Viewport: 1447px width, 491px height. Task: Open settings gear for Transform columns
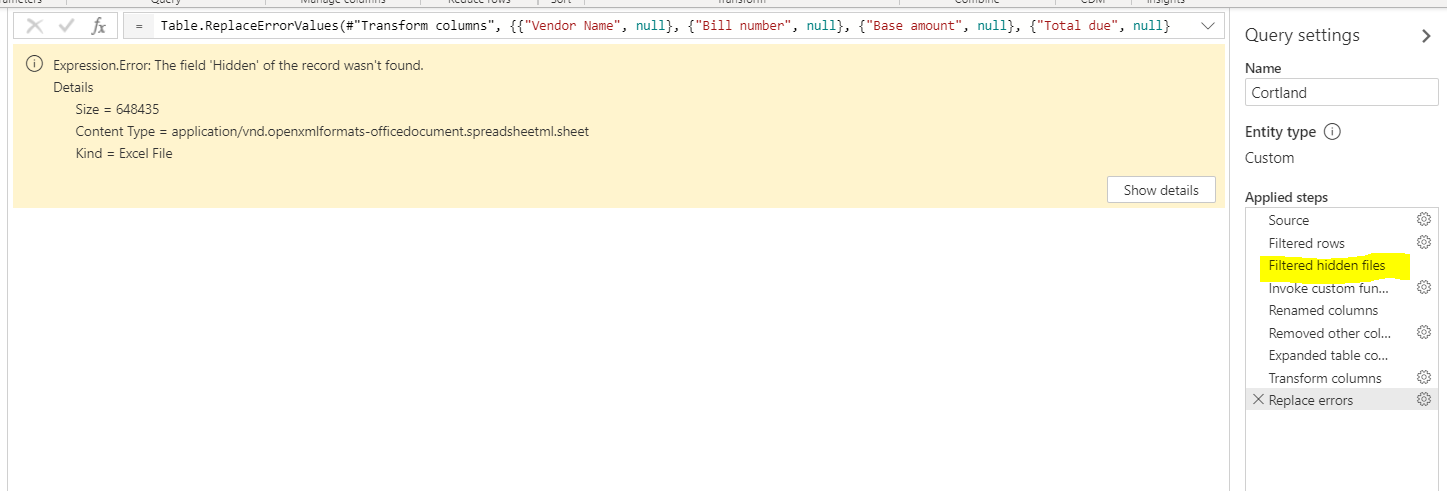[x=1424, y=377]
